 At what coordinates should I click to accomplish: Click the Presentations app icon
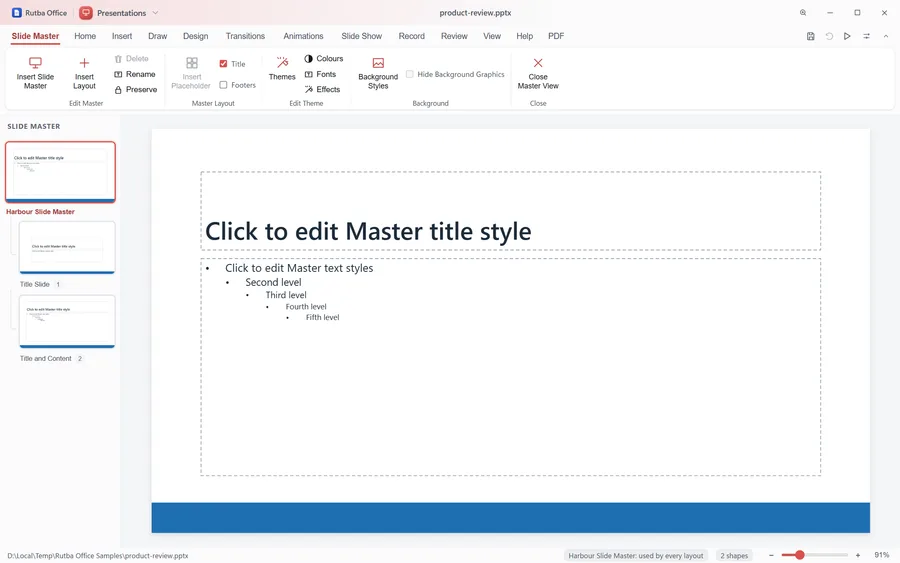coord(86,13)
